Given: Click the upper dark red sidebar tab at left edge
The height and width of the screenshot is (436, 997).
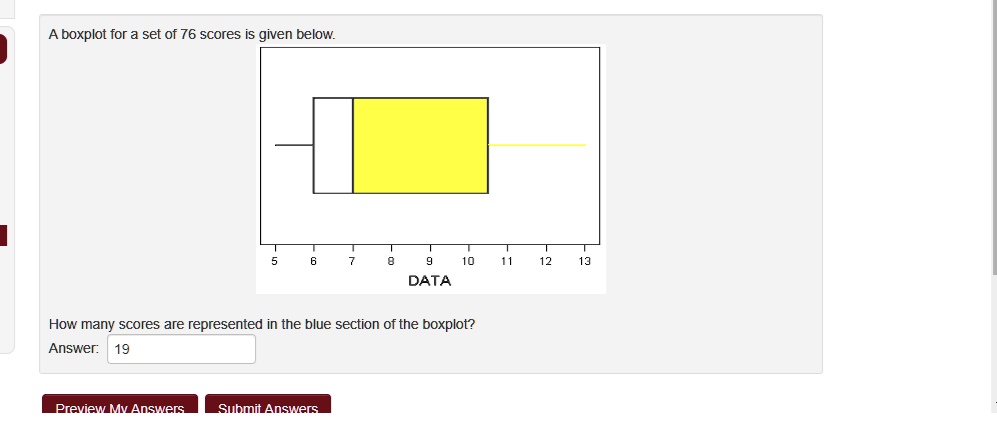Looking at the screenshot, I should coord(3,48).
